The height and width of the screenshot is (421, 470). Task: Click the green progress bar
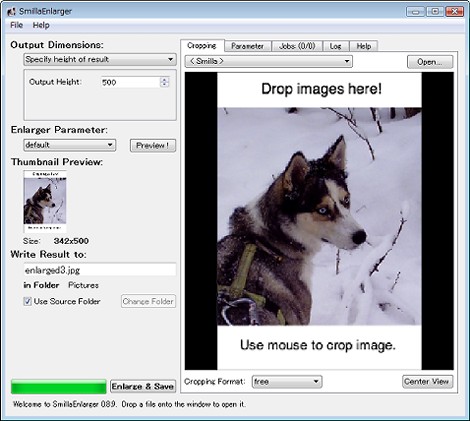pos(59,386)
